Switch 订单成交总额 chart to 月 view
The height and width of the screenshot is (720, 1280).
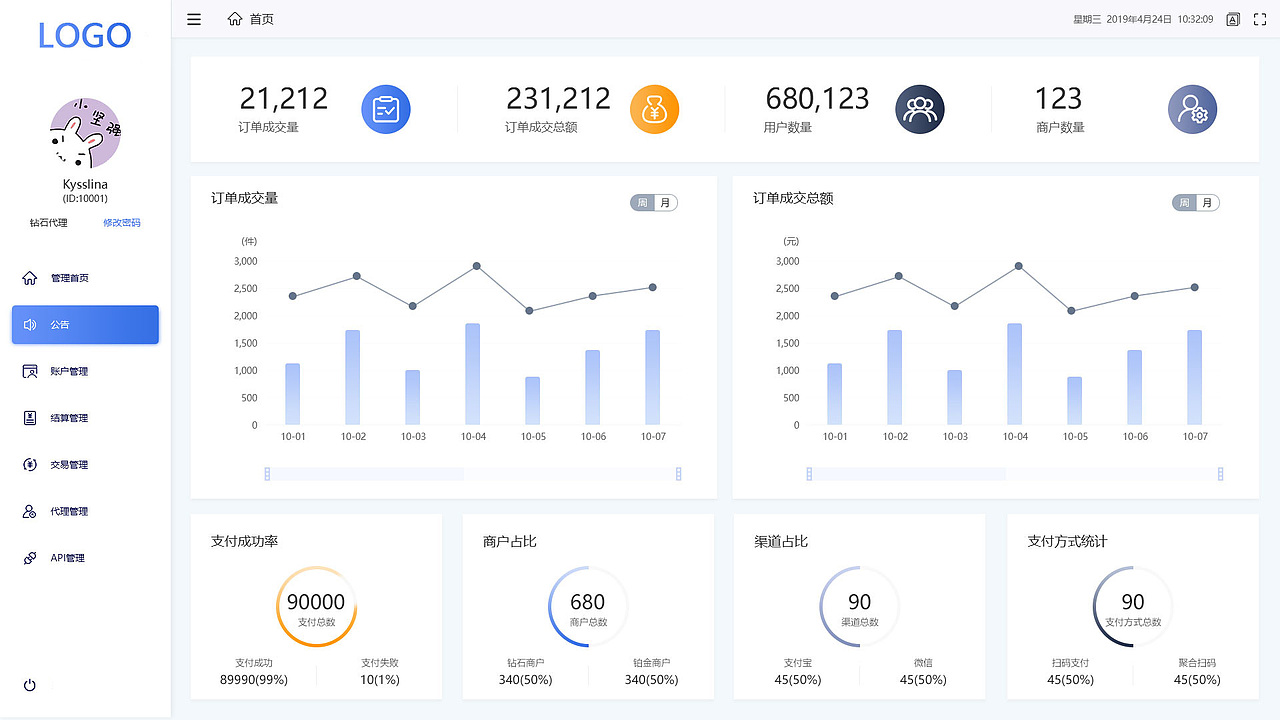[1207, 203]
